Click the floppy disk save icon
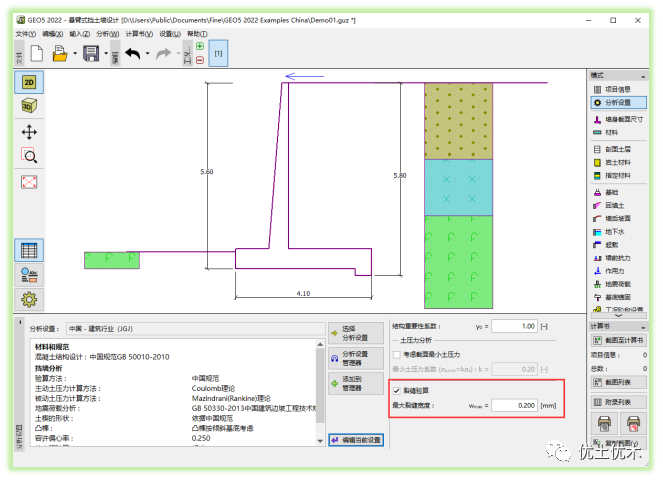 coord(91,54)
